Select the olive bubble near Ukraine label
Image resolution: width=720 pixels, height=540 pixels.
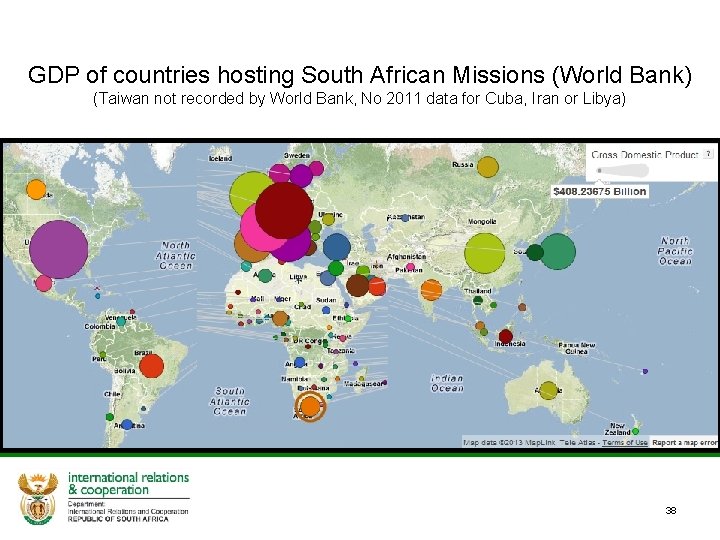[x=328, y=219]
